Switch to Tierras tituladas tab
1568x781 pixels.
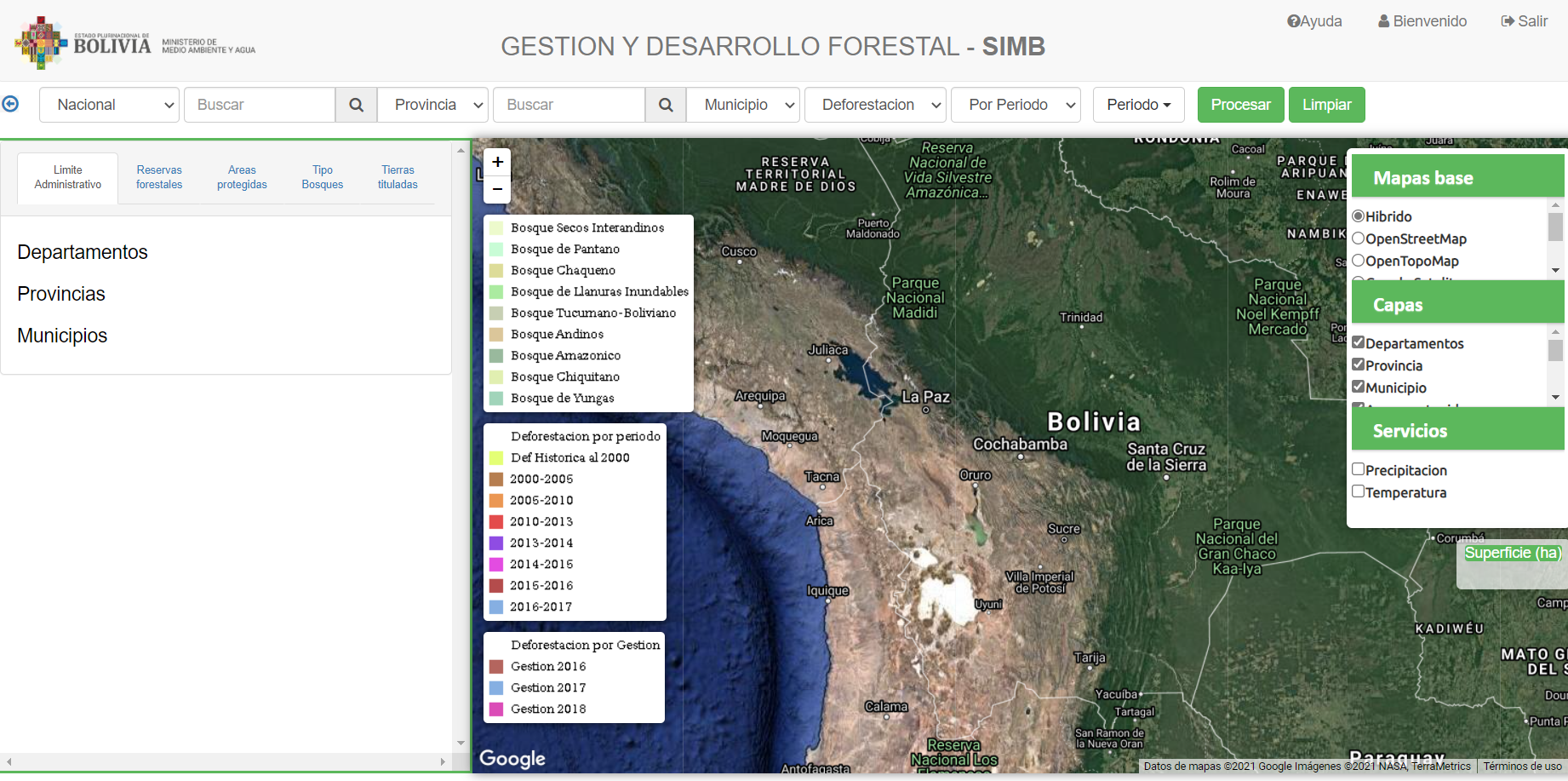[398, 178]
